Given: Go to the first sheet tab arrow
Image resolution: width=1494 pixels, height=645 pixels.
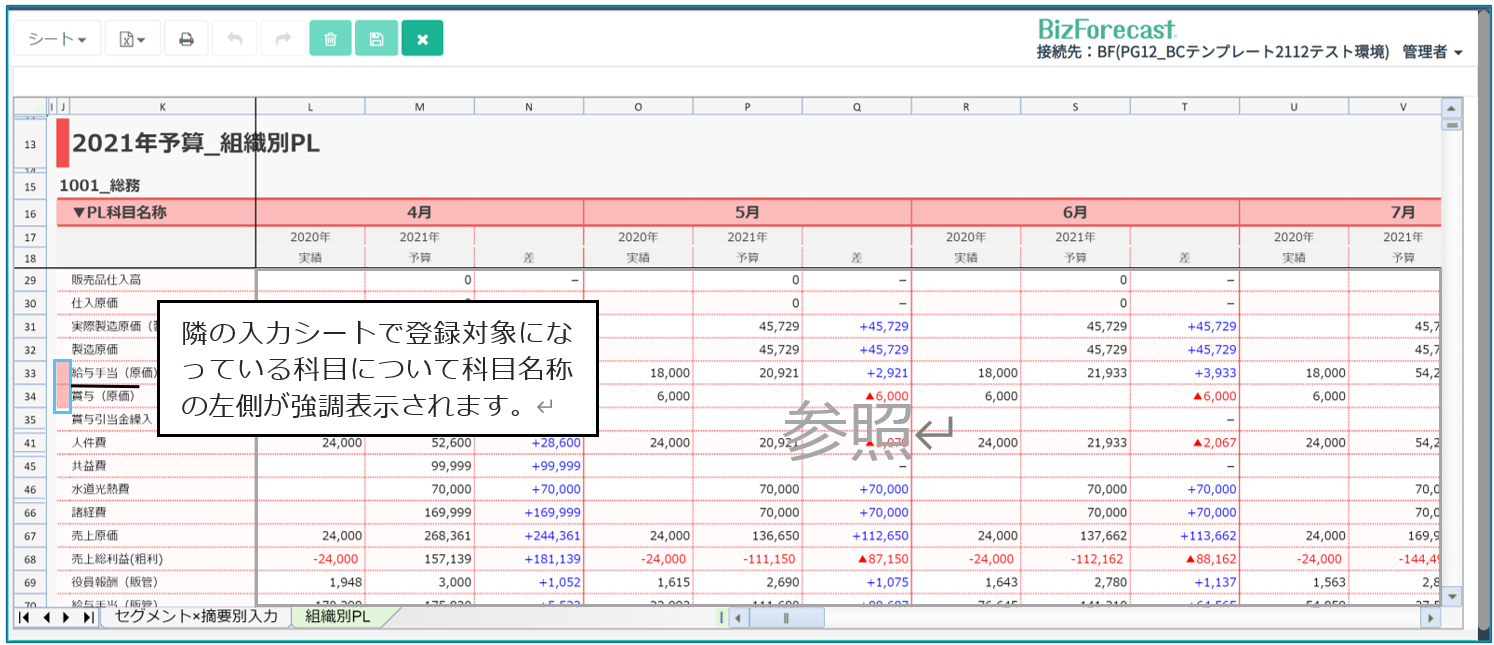Looking at the screenshot, I should click(x=24, y=618).
